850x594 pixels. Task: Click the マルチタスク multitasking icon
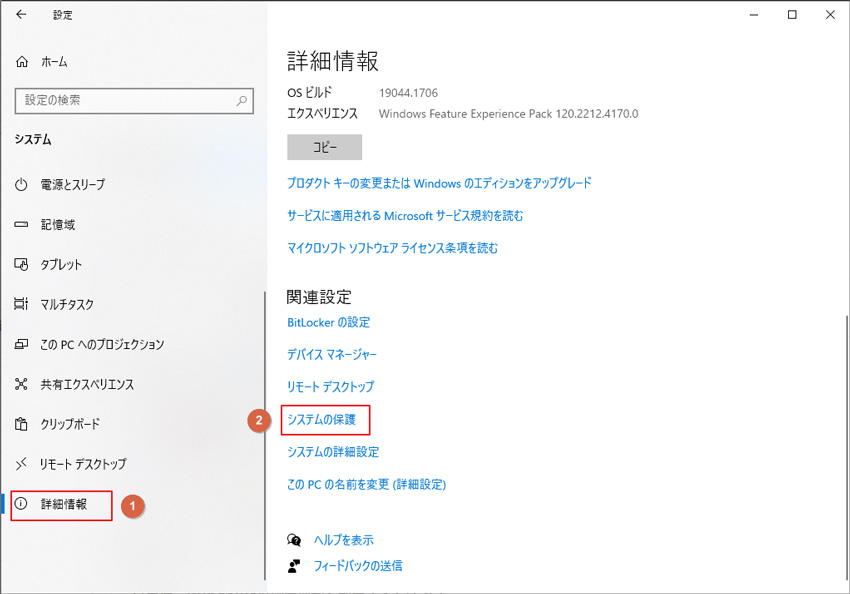click(x=21, y=304)
